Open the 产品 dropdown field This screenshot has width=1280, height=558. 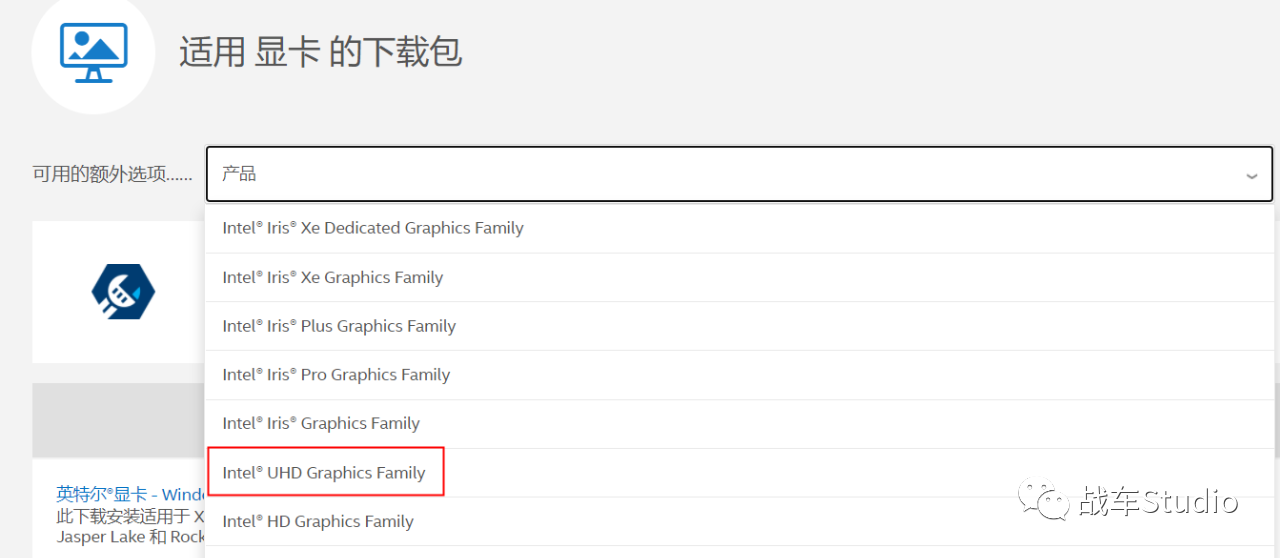point(740,174)
